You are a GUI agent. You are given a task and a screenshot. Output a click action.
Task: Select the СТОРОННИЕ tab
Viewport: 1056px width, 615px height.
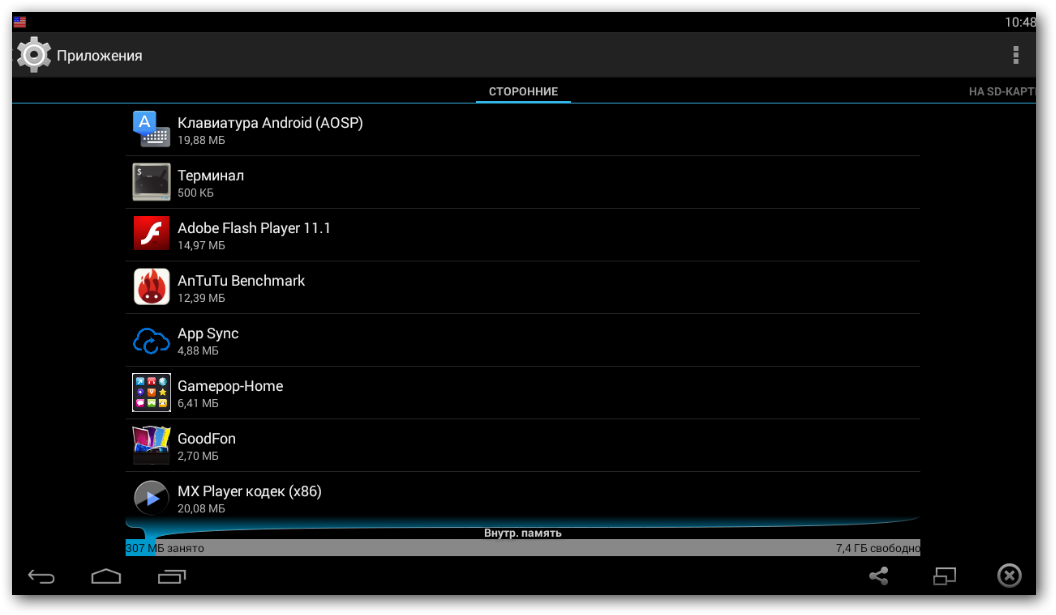(523, 92)
